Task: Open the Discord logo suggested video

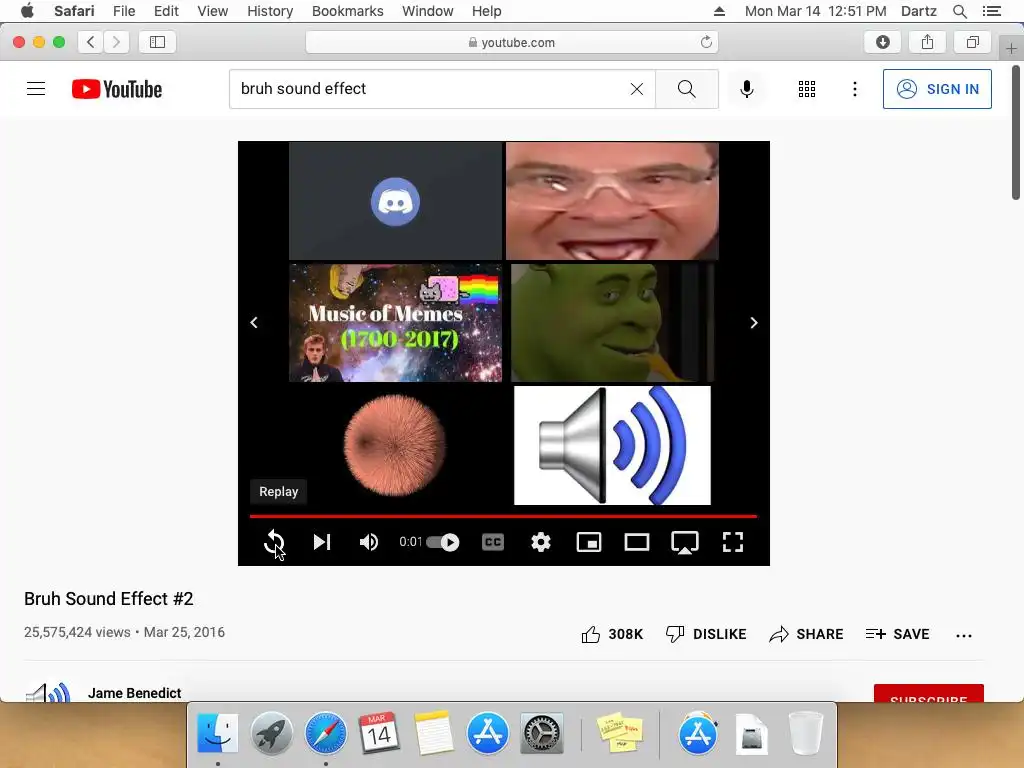Action: point(396,201)
